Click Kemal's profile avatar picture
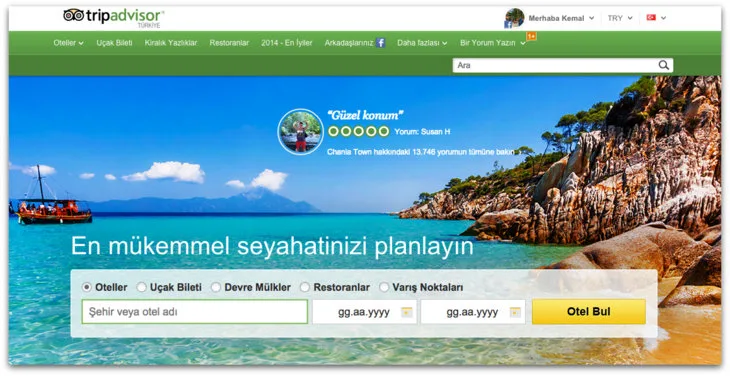The width and height of the screenshot is (730, 376). tap(514, 18)
